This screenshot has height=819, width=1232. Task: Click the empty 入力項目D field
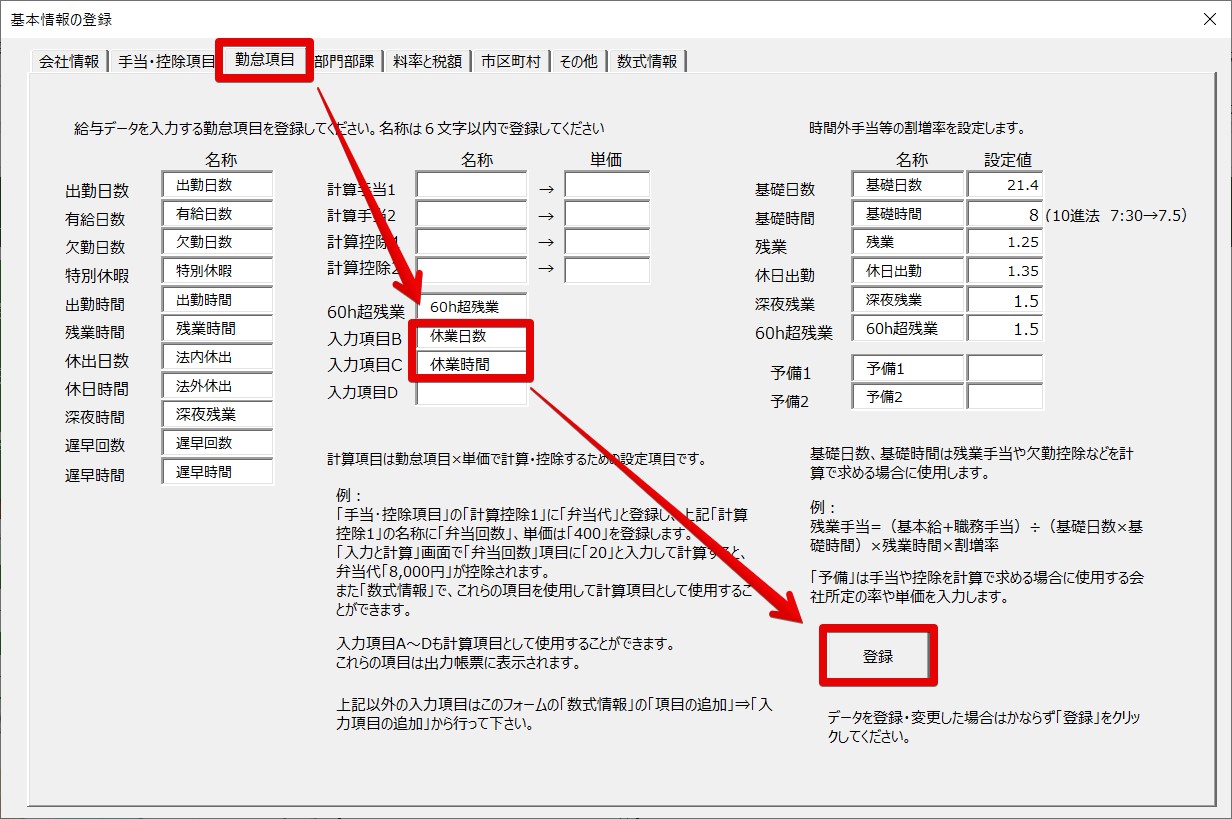471,393
